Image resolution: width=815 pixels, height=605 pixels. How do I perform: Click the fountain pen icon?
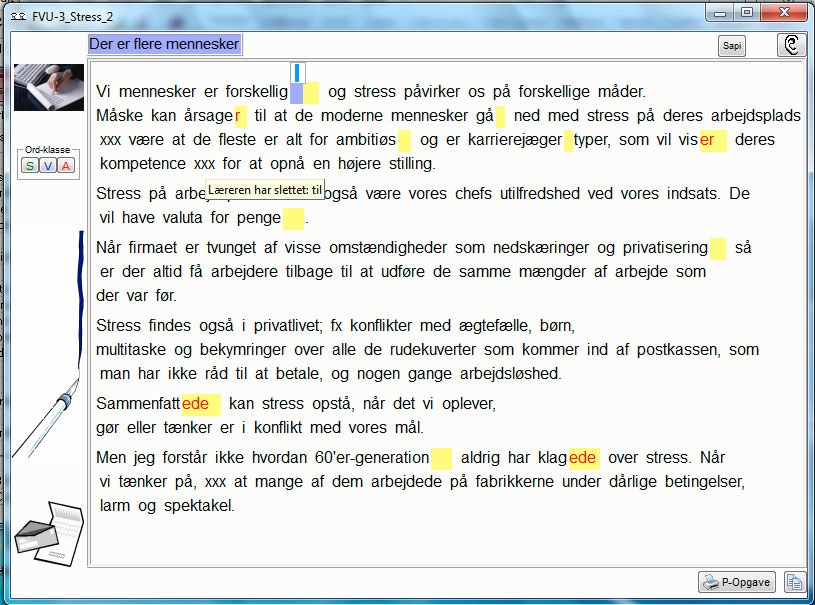click(x=49, y=346)
